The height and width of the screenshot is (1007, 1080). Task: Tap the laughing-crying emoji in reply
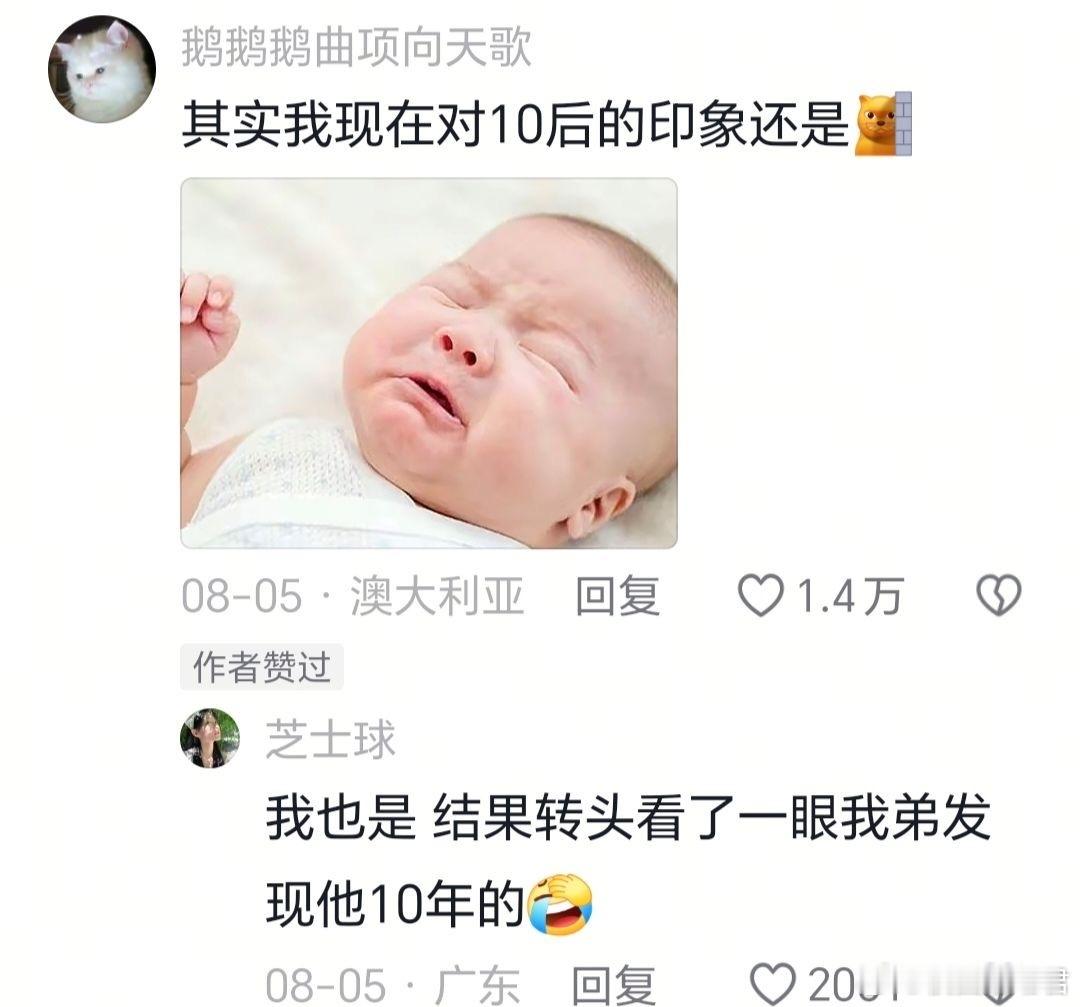[559, 904]
